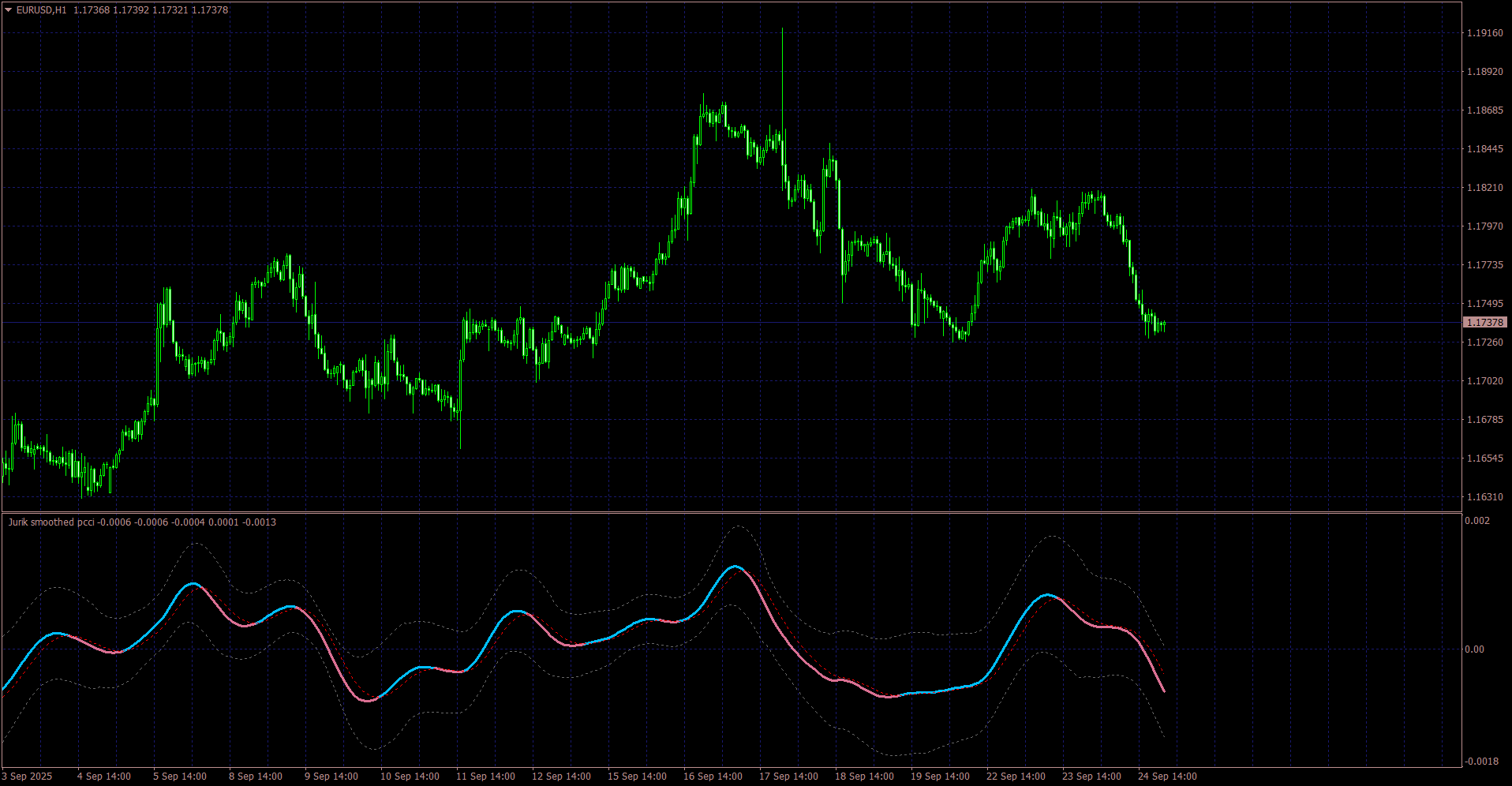The height and width of the screenshot is (786, 1512).
Task: Select the indicator value -0.0004
Action: coord(189,522)
